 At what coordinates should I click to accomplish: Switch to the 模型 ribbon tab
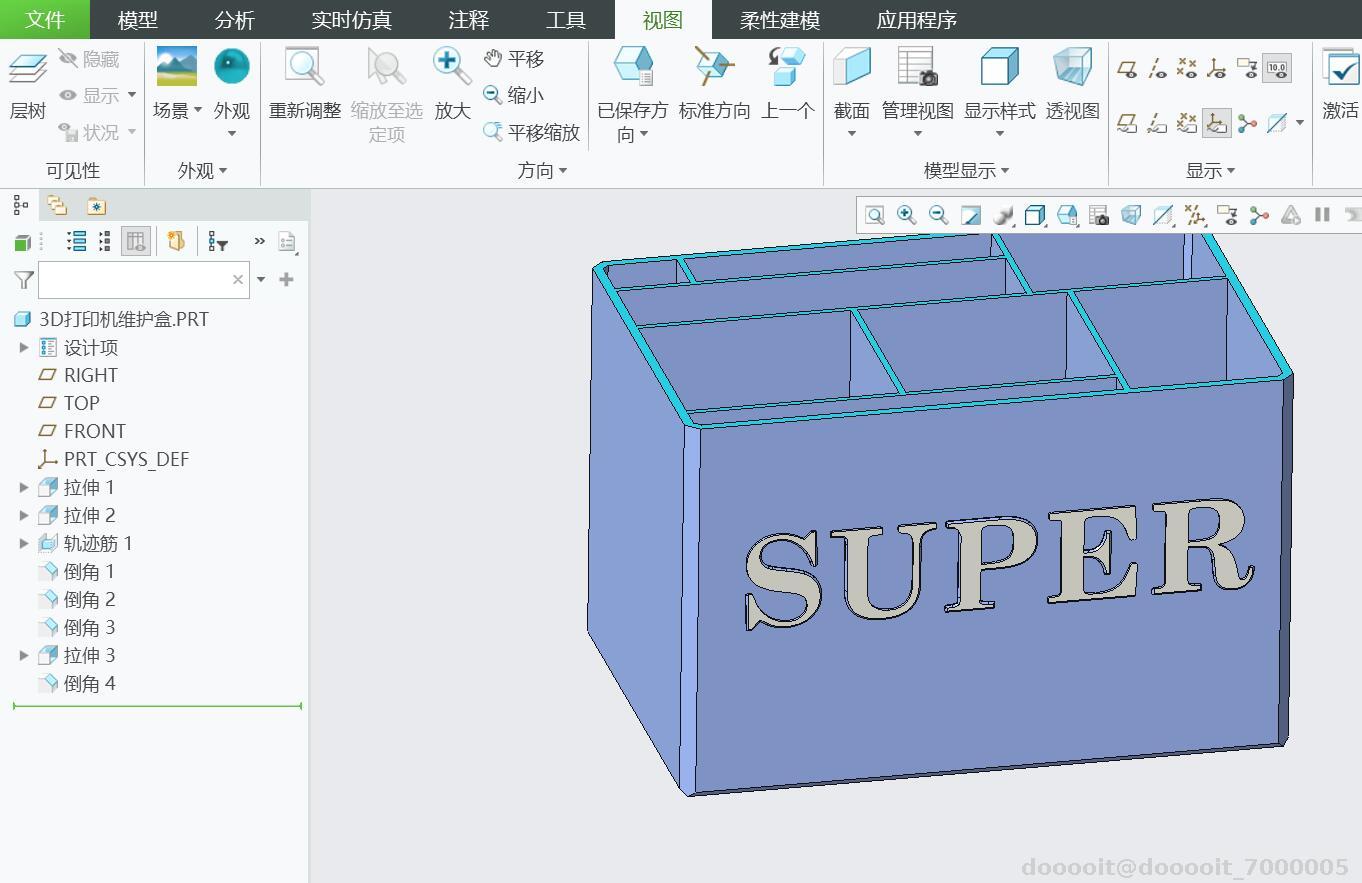[137, 20]
